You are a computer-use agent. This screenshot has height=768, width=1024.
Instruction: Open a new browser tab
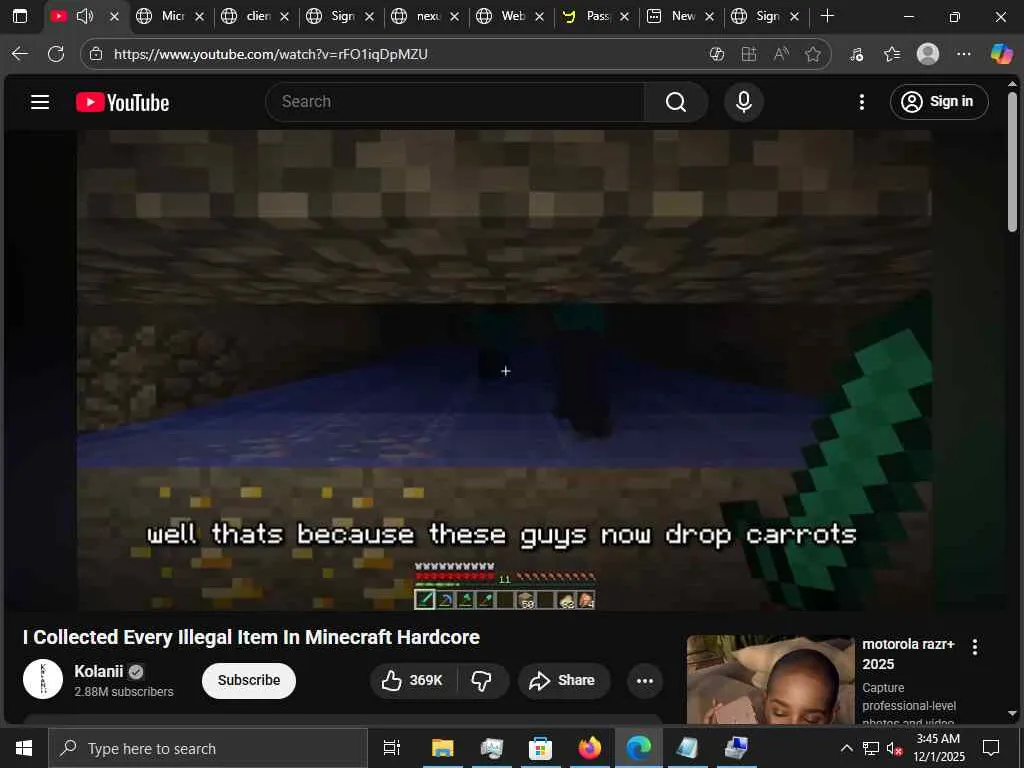[827, 16]
